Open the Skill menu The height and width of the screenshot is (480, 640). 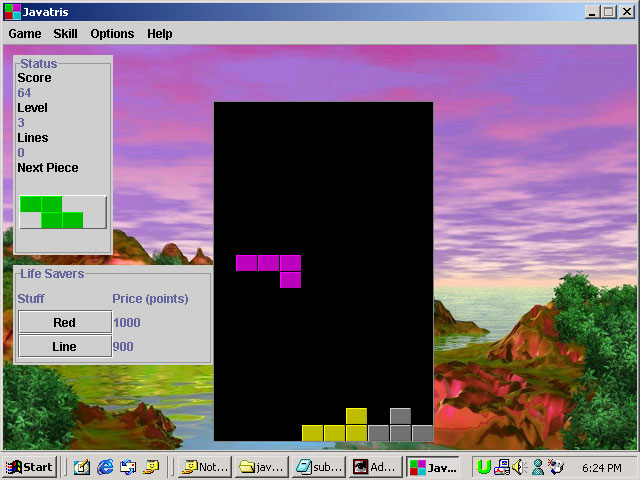click(65, 33)
